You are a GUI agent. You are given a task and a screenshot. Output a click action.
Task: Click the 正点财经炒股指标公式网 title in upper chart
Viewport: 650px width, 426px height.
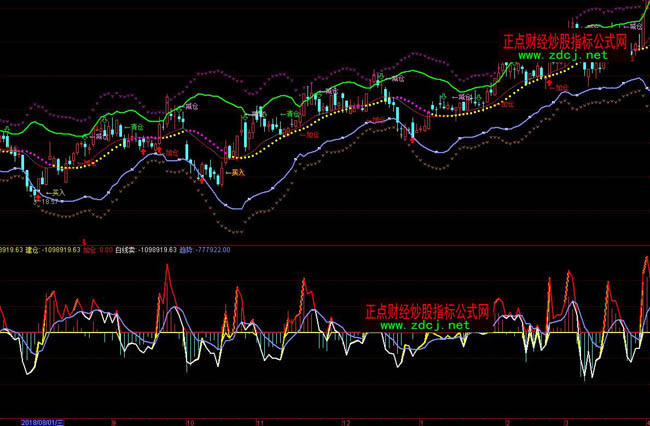[564, 41]
